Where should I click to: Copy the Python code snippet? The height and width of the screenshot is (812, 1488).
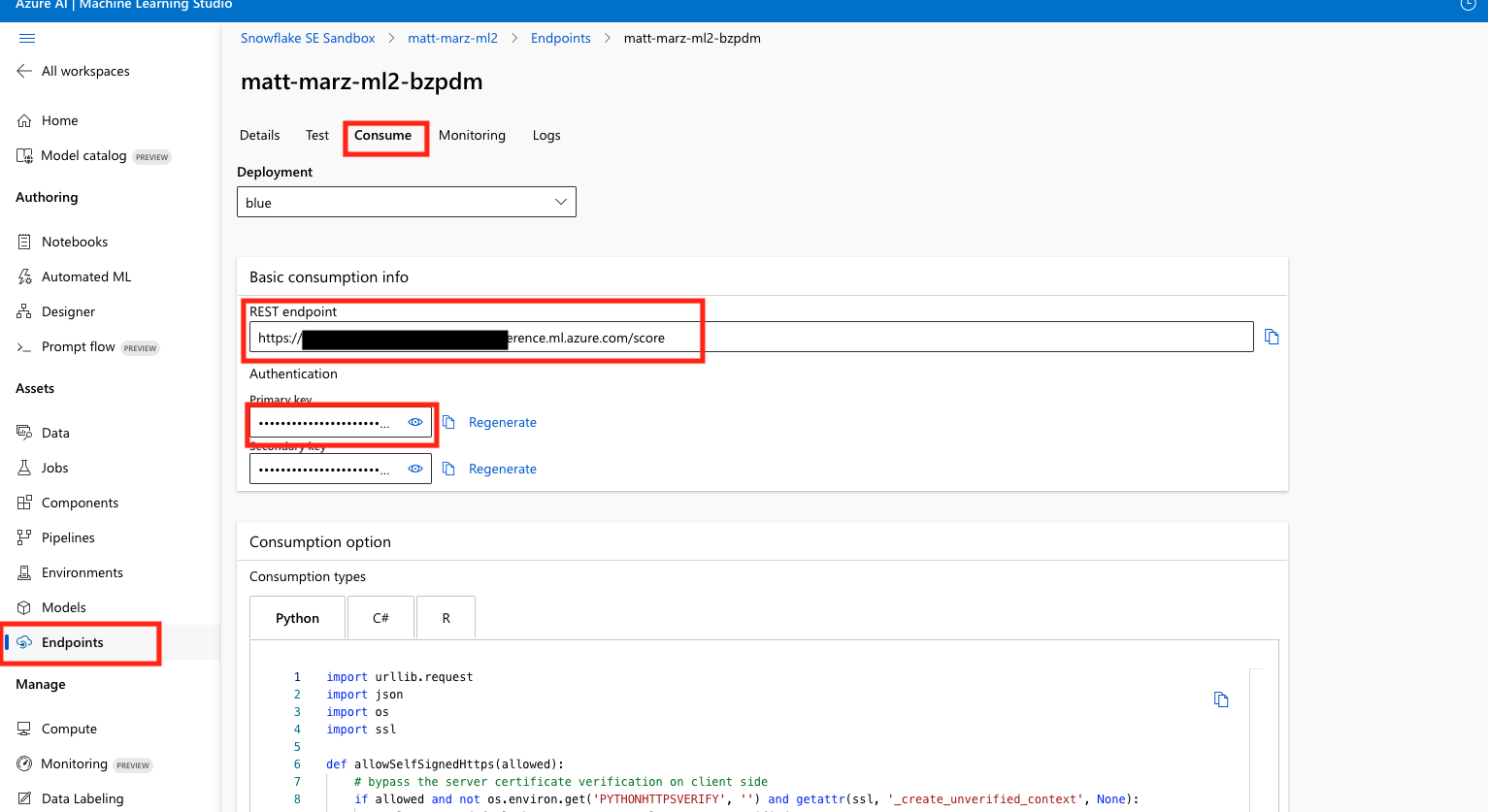pyautogui.click(x=1221, y=699)
